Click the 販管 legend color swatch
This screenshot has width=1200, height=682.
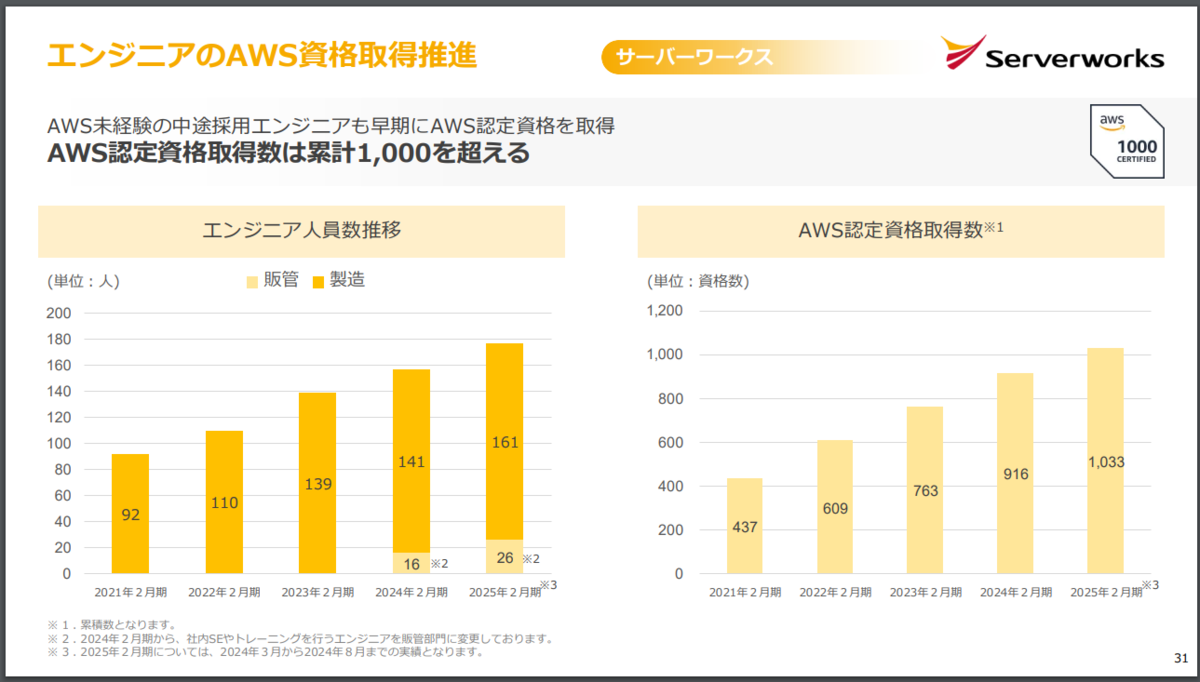tap(252, 282)
